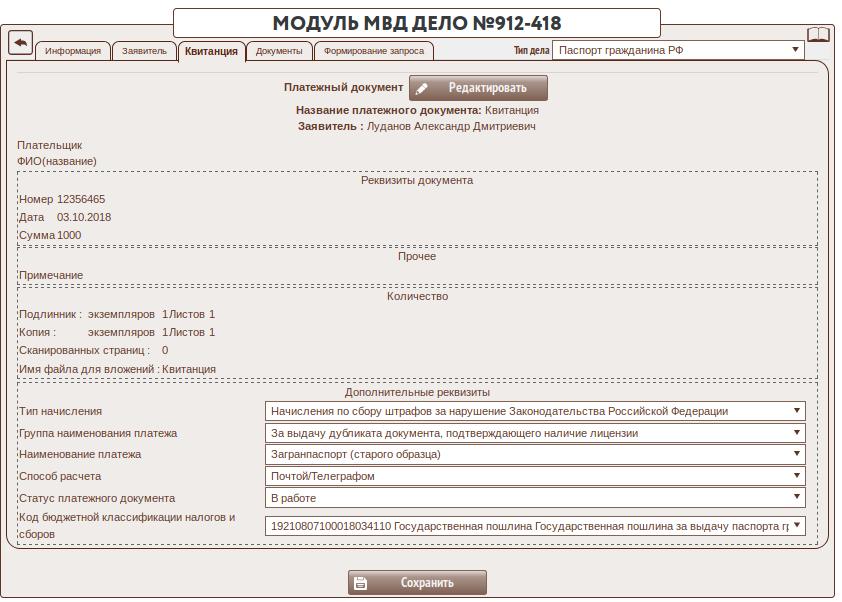Image resolution: width=842 pixels, height=602 pixels.
Task: Click applicant name Луданов Александр Дмитриевич
Action: click(452, 127)
